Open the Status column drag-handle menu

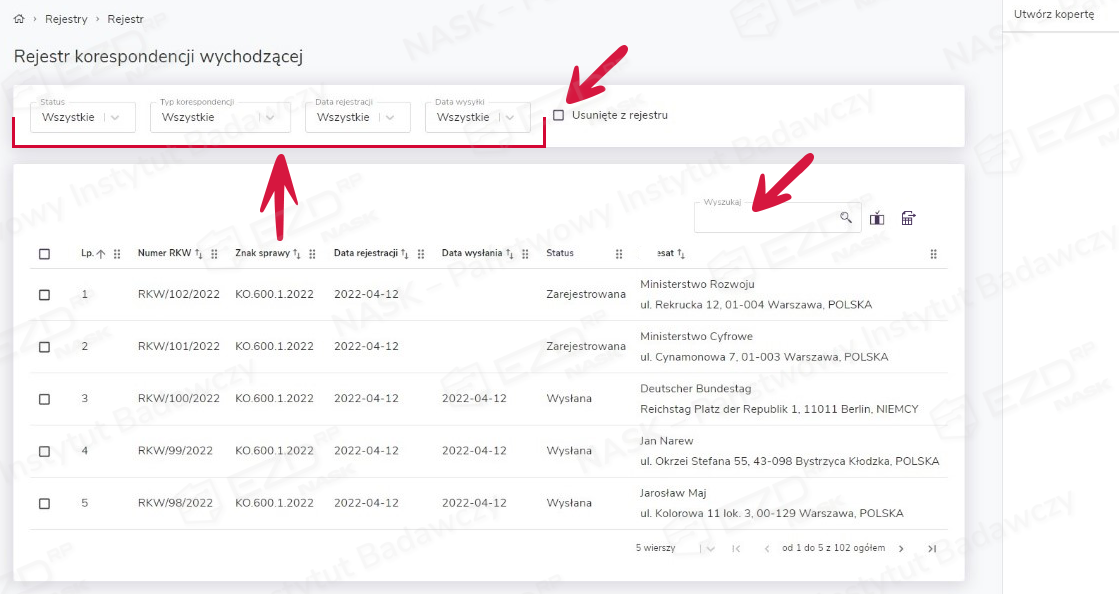tap(619, 254)
